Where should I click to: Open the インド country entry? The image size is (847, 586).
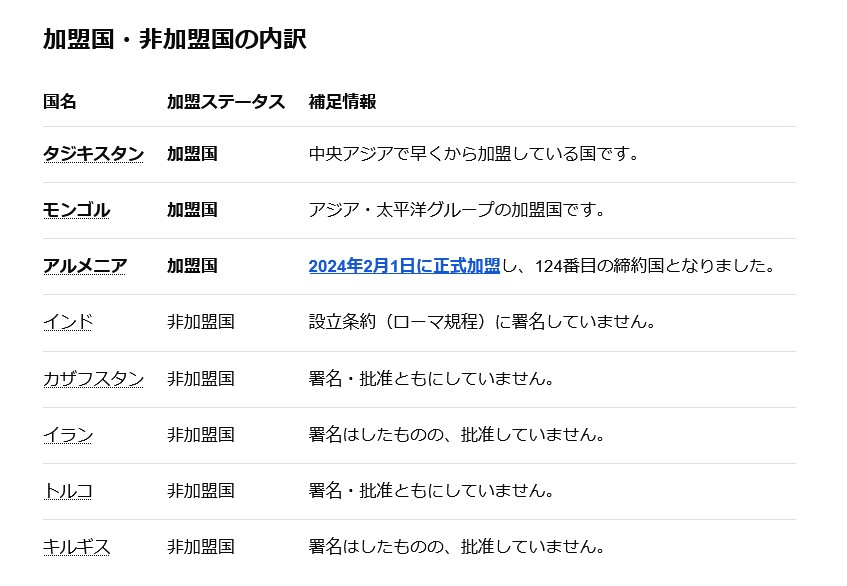(x=68, y=322)
